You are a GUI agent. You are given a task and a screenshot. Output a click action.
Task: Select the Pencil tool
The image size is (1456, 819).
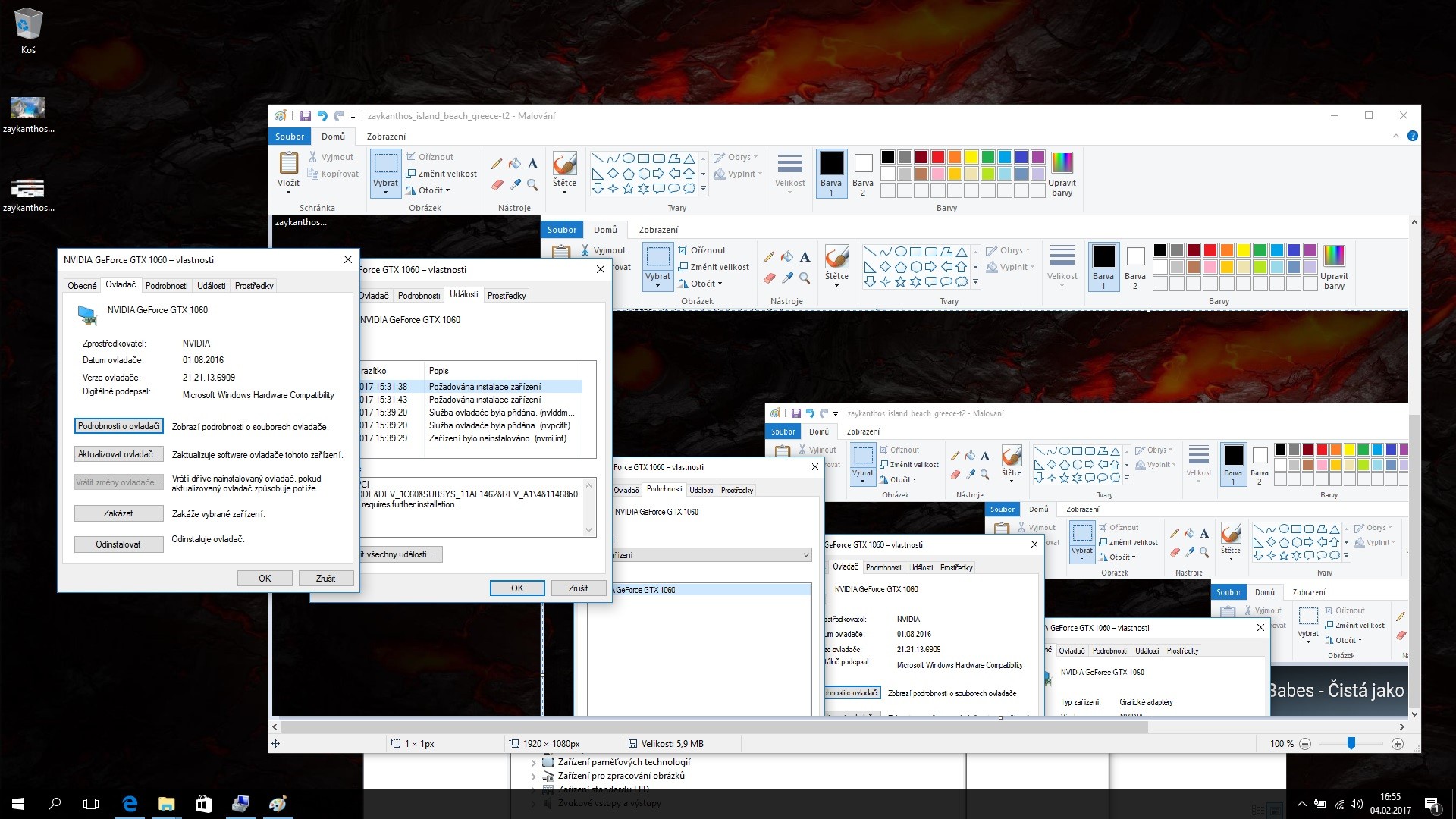click(x=497, y=163)
